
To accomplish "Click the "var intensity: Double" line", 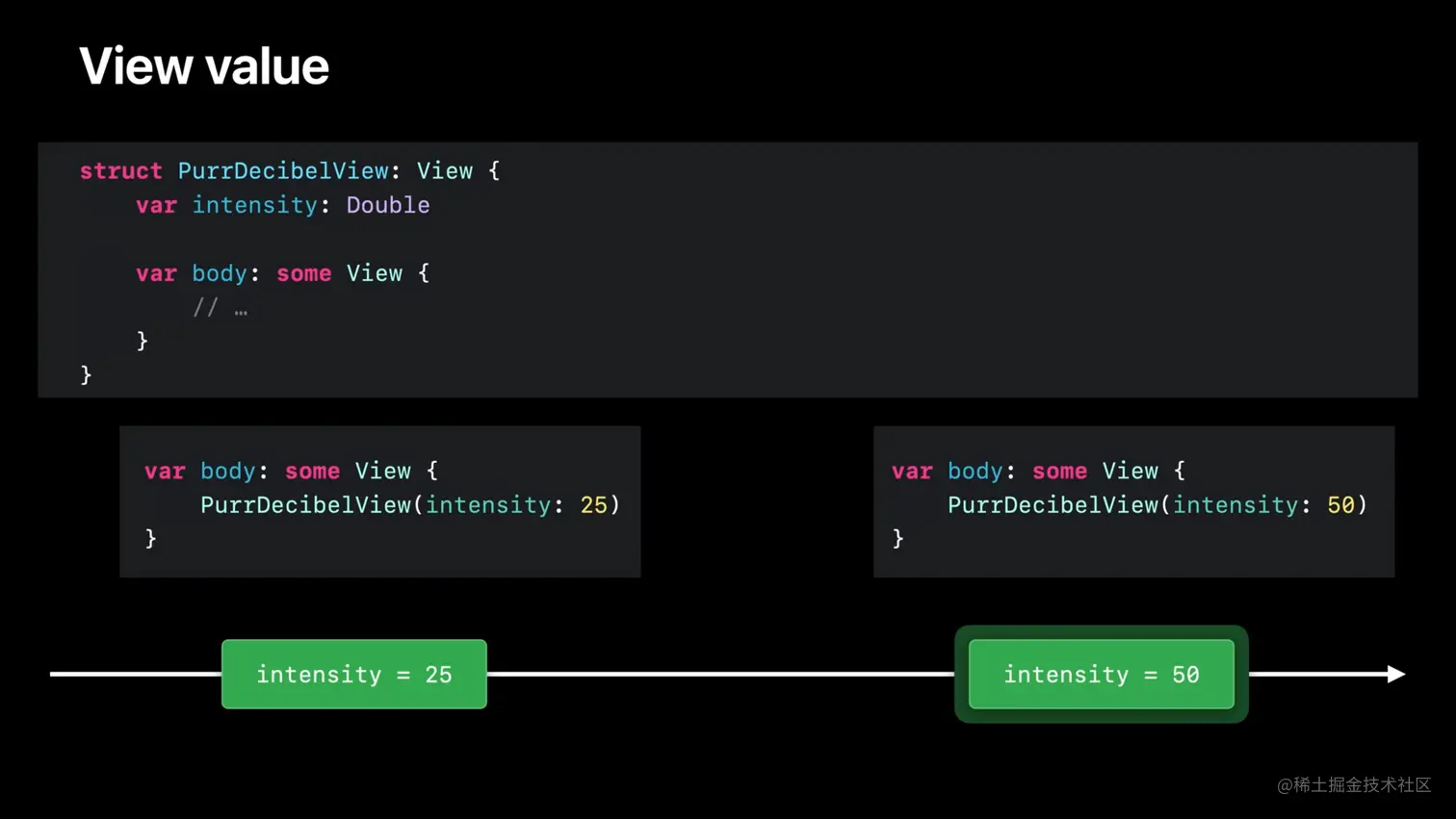I will coord(283,205).
